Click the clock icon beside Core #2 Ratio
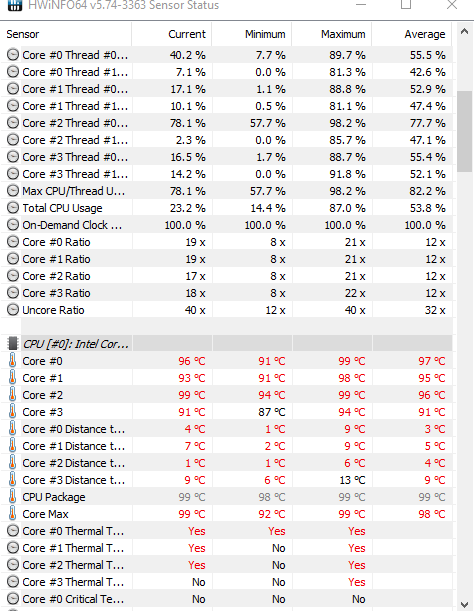Viewport: 474px width, 611px height. 13,276
